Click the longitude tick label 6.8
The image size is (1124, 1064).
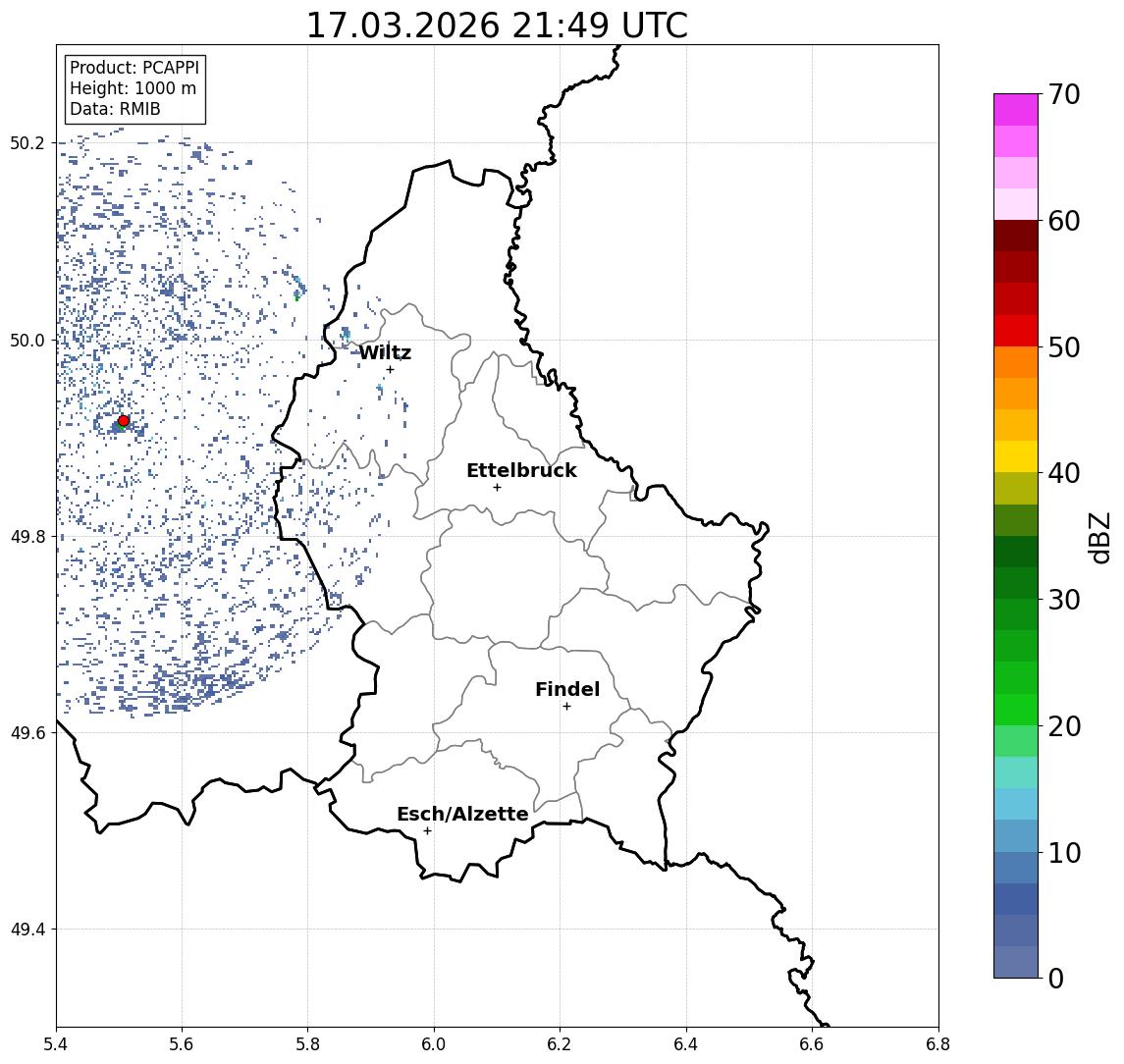938,1044
